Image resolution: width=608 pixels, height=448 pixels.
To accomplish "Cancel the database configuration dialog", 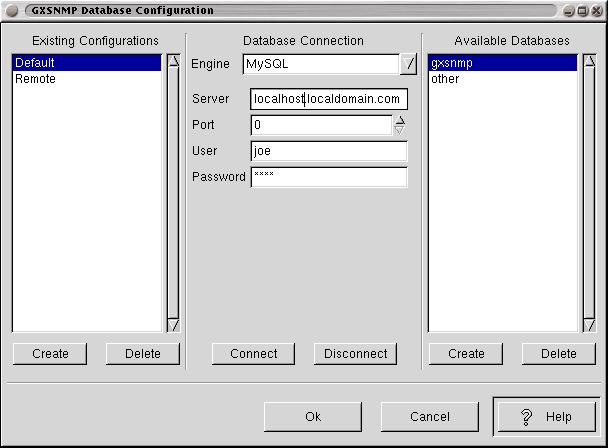I will click(429, 417).
